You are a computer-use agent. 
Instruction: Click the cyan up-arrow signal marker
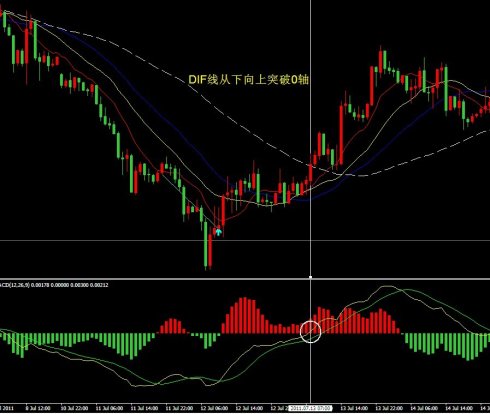(x=218, y=232)
